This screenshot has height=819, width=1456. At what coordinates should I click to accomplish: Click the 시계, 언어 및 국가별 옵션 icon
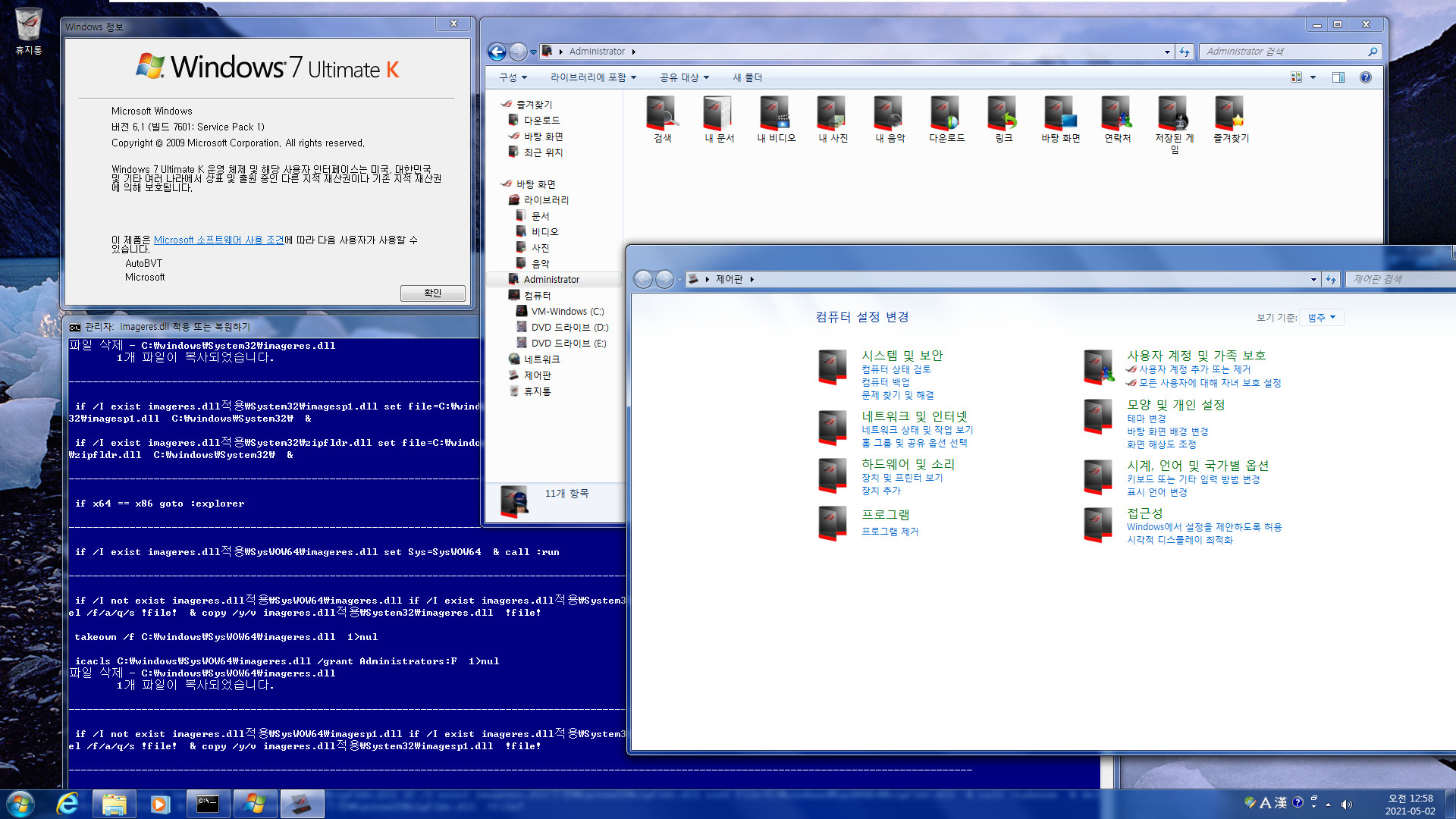click(x=1098, y=477)
